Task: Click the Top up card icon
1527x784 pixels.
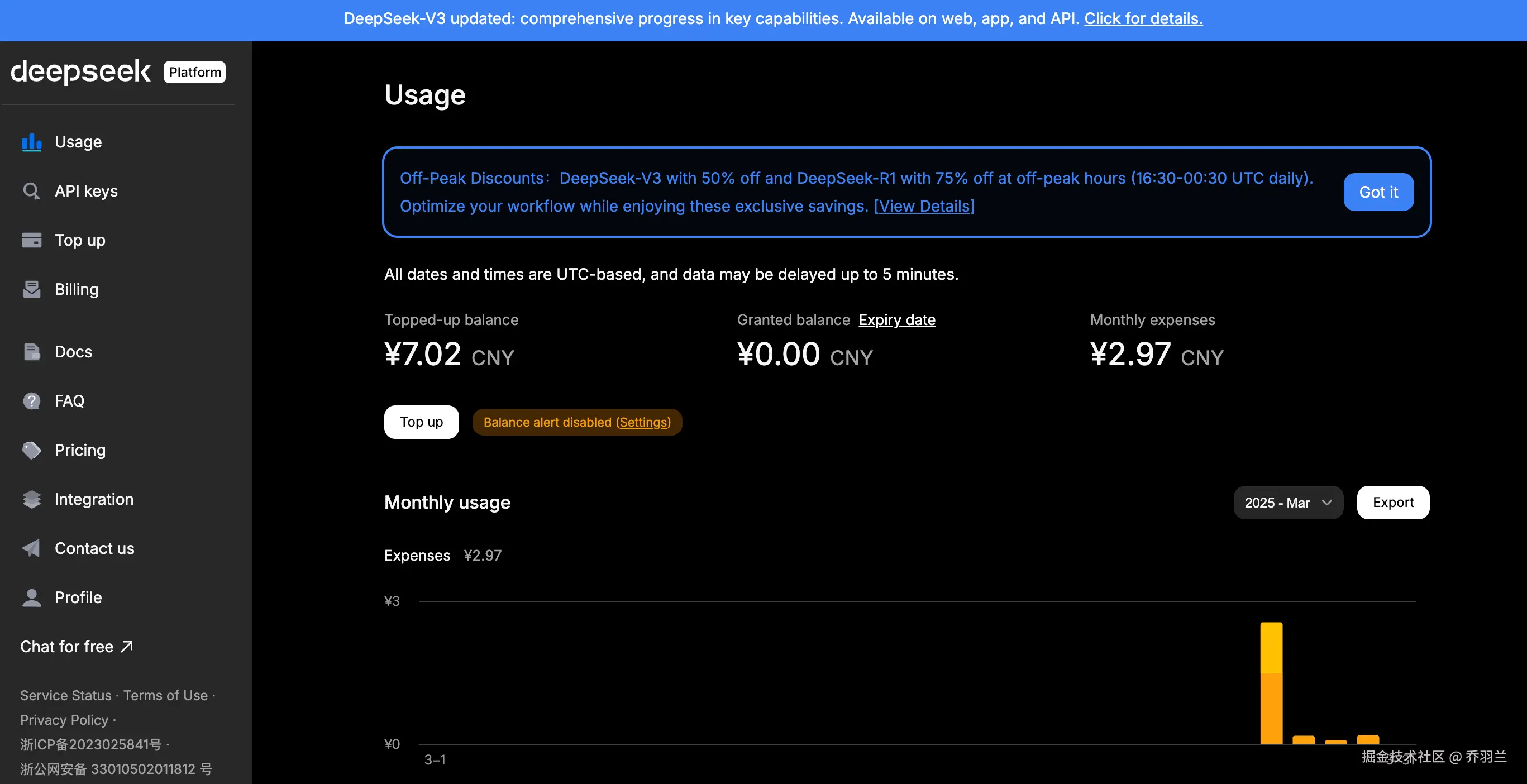Action: [x=31, y=241]
